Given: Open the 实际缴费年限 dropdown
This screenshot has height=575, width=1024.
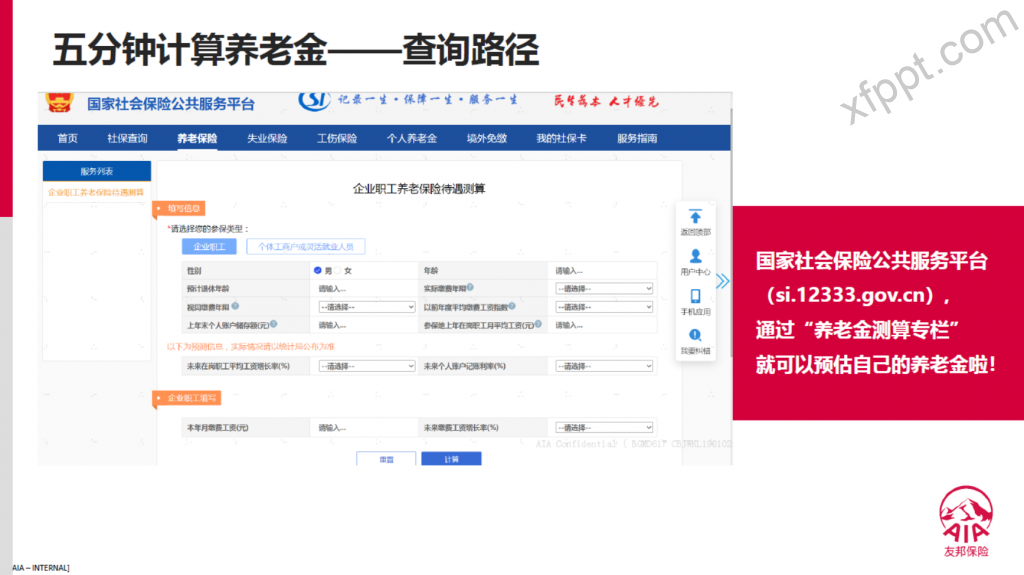Looking at the screenshot, I should point(603,289).
